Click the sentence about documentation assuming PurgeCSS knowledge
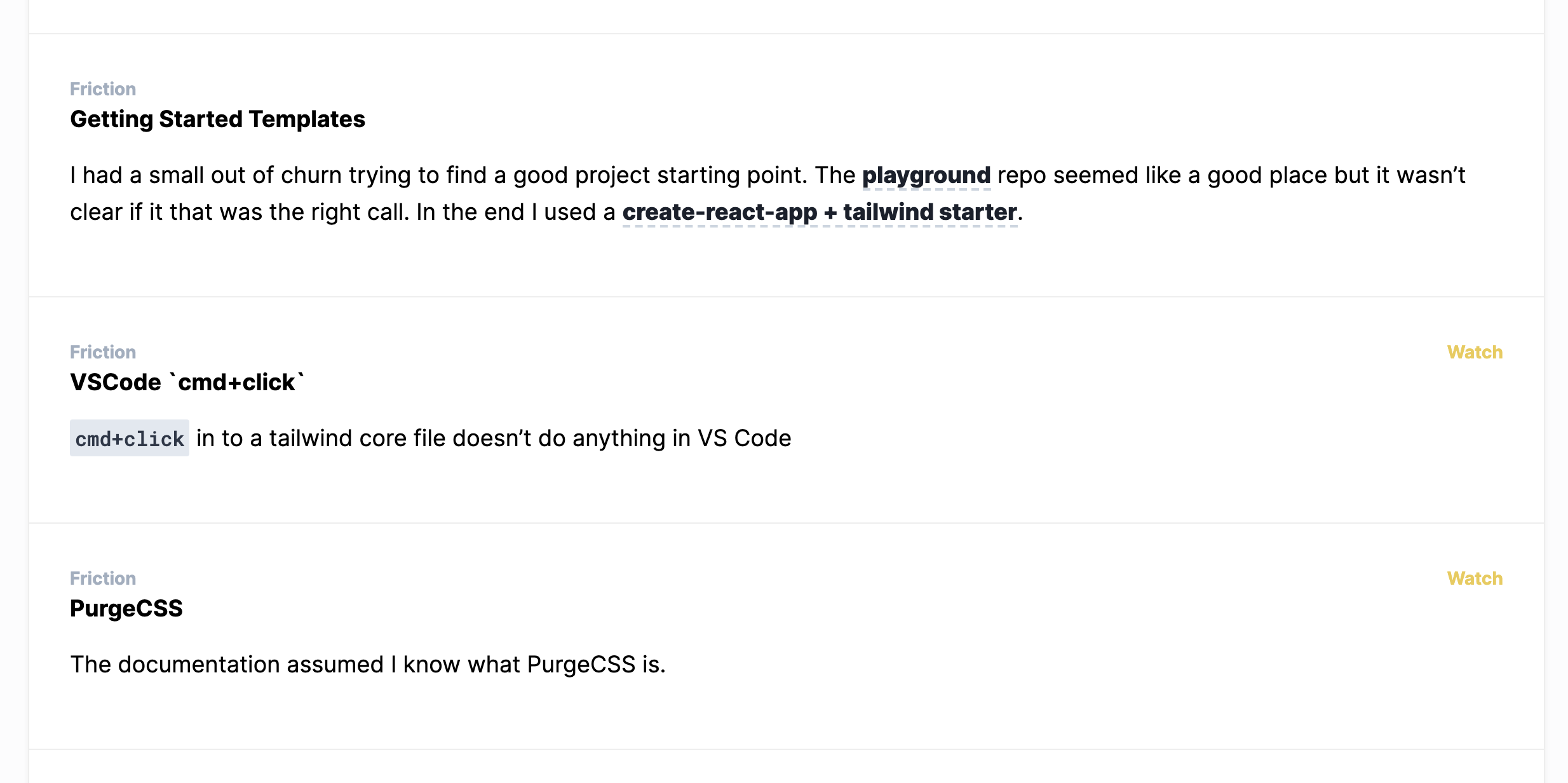Image resolution: width=1568 pixels, height=783 pixels. point(368,665)
